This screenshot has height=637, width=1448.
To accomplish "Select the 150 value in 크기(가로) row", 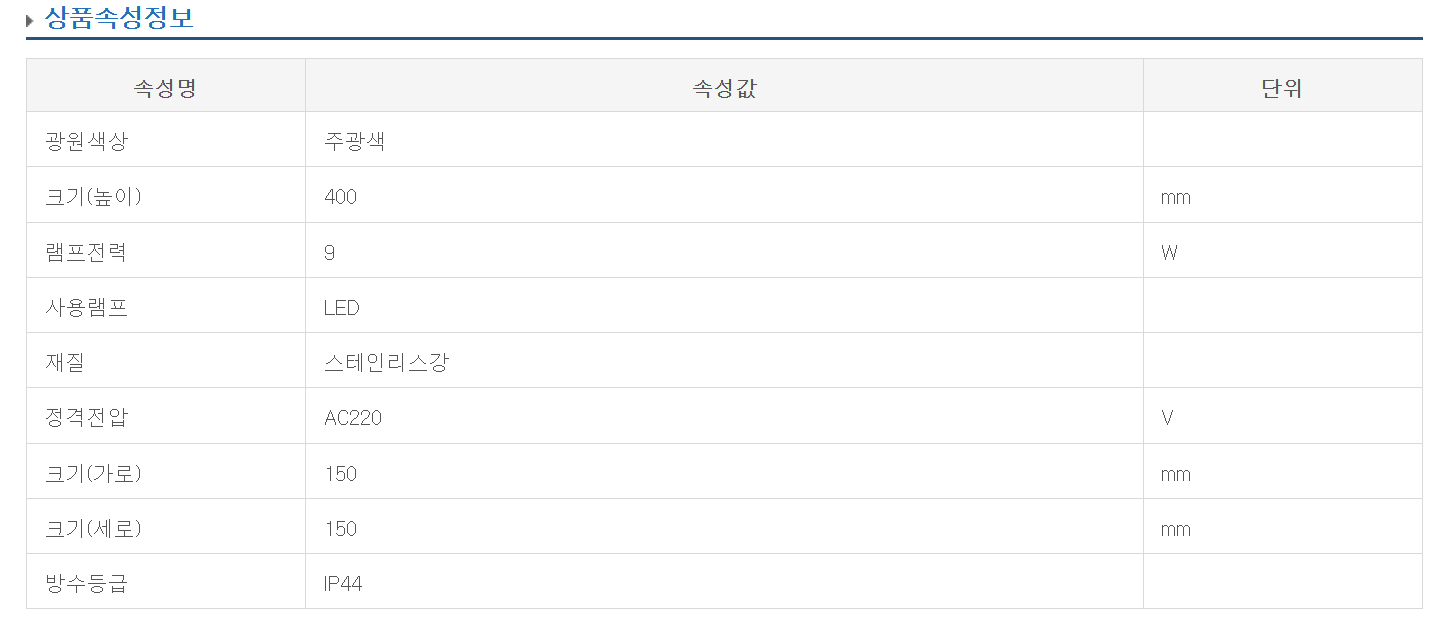I will 341,473.
